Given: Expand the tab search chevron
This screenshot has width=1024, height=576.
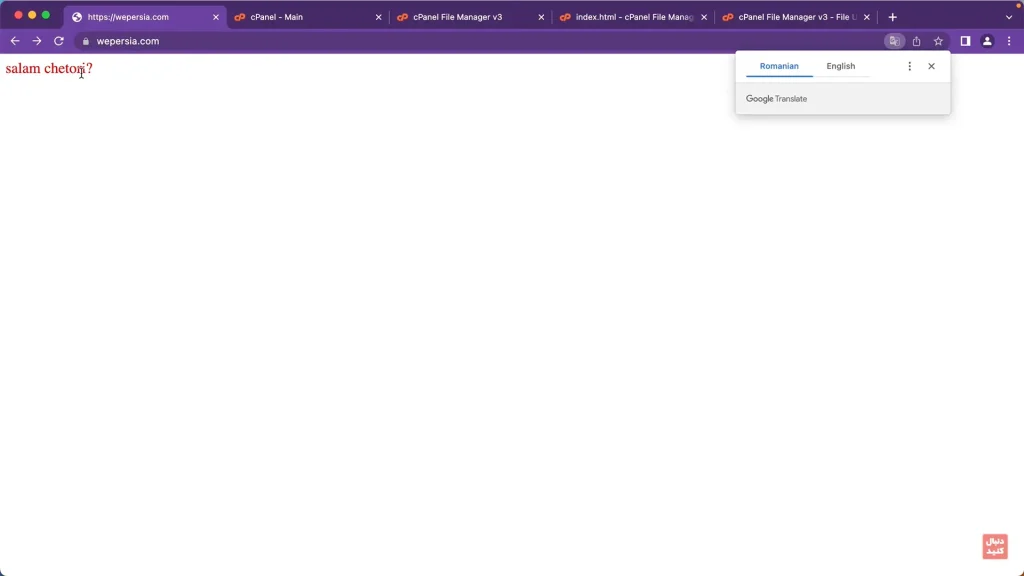Looking at the screenshot, I should 1009,17.
